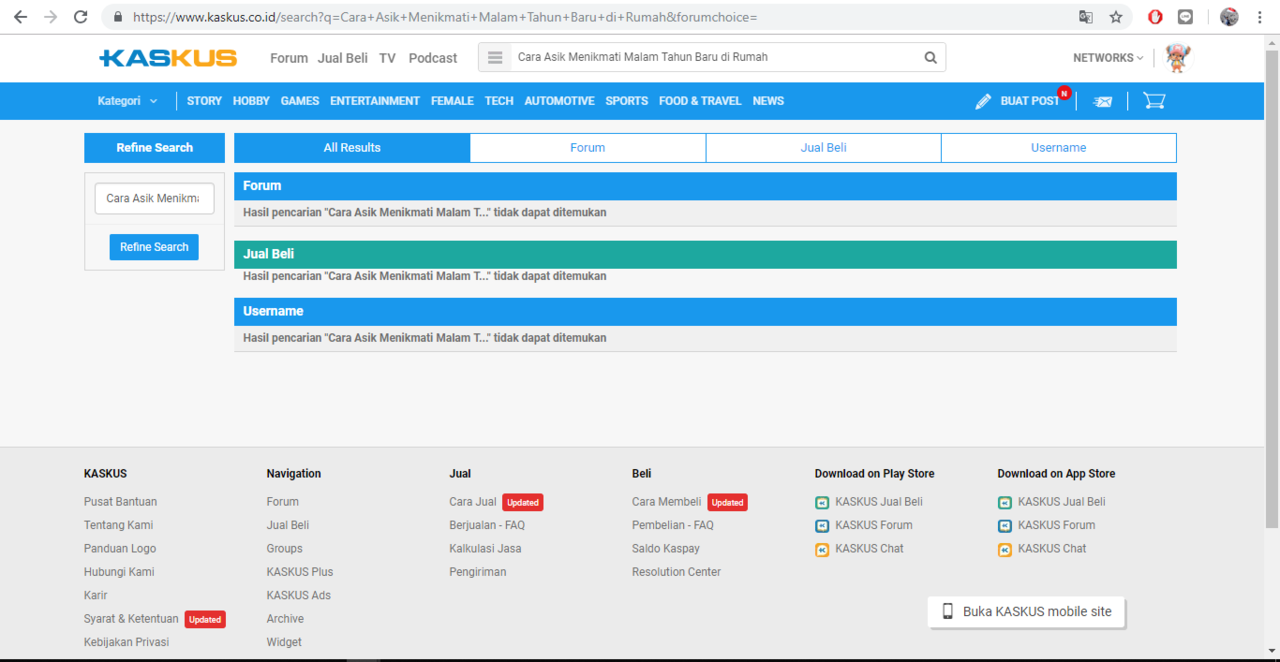The image size is (1280, 662).
Task: Switch to the Jual Beli results tab
Action: click(x=823, y=148)
